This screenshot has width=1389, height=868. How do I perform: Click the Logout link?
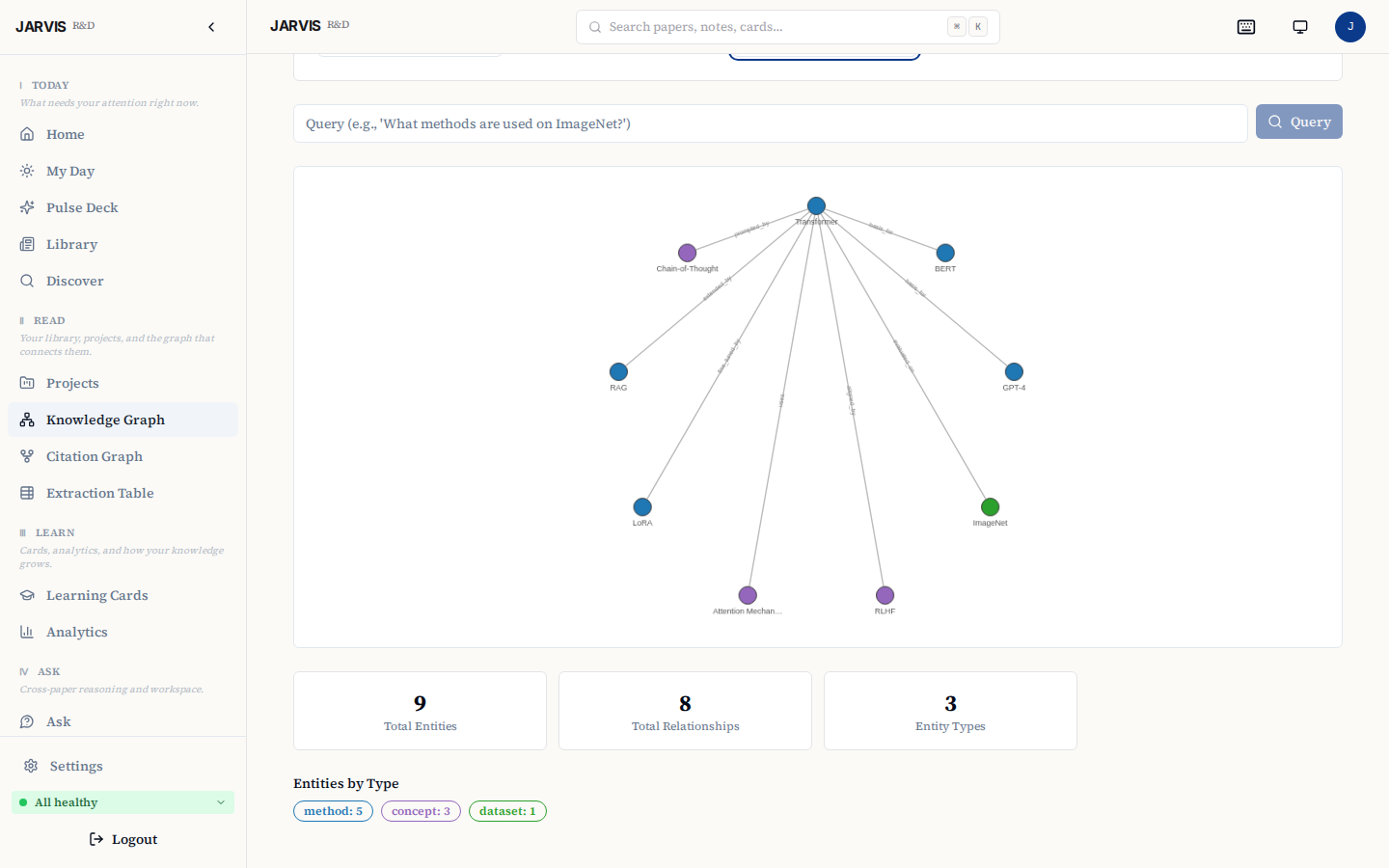pos(123,839)
